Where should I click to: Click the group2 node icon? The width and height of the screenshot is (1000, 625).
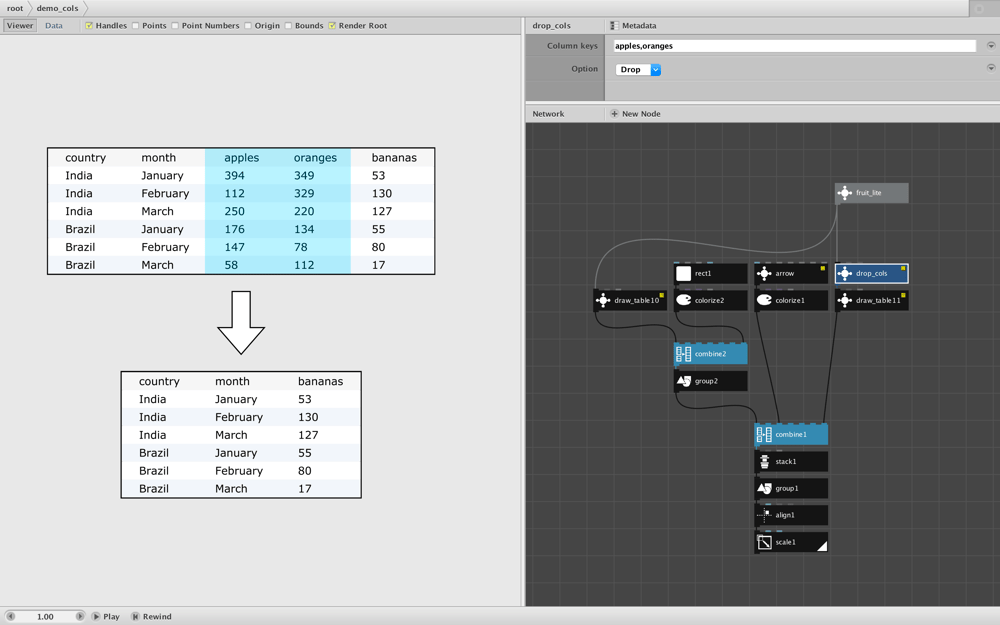(x=684, y=381)
